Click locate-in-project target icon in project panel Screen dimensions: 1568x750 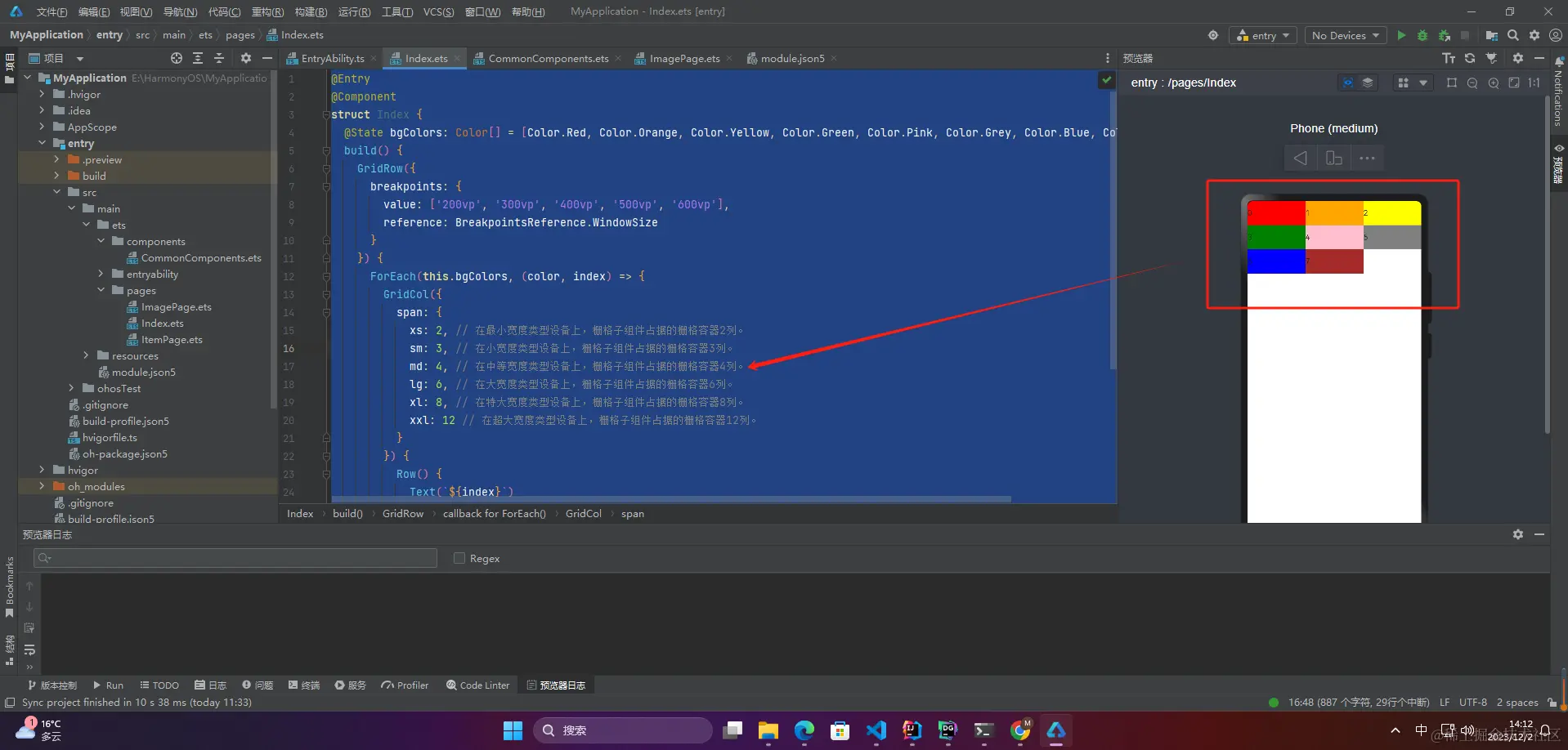tap(177, 58)
